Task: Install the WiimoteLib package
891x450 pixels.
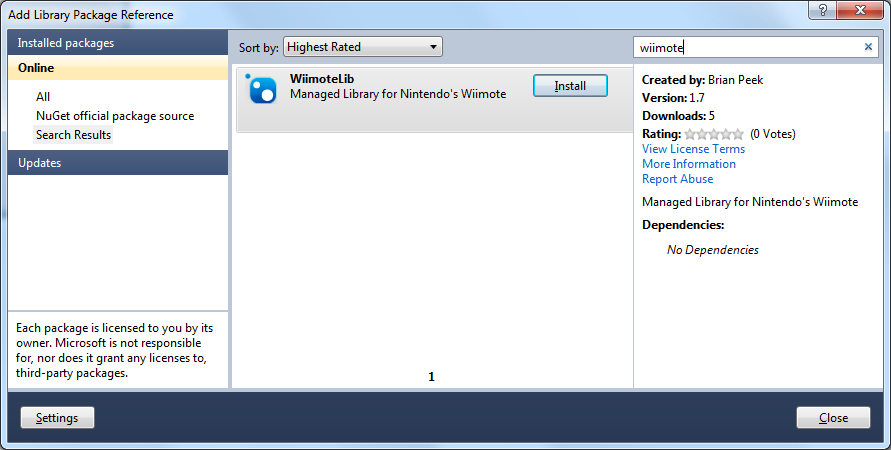Action: coord(570,86)
